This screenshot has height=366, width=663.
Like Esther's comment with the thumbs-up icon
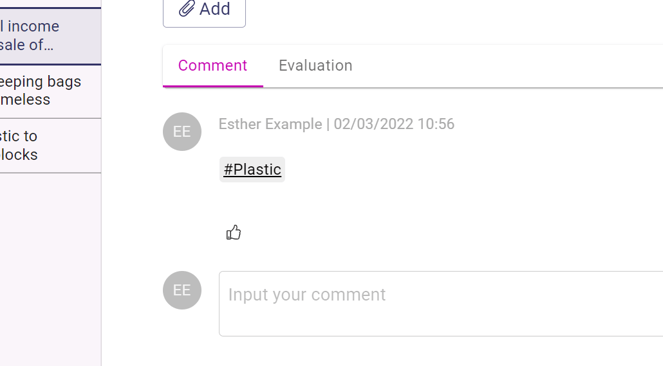point(233,232)
